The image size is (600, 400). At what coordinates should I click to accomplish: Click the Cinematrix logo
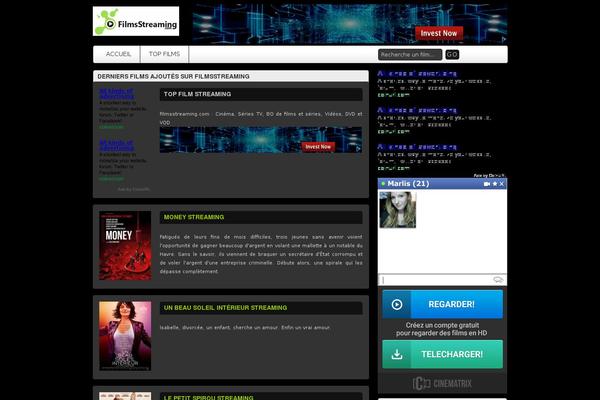click(442, 384)
